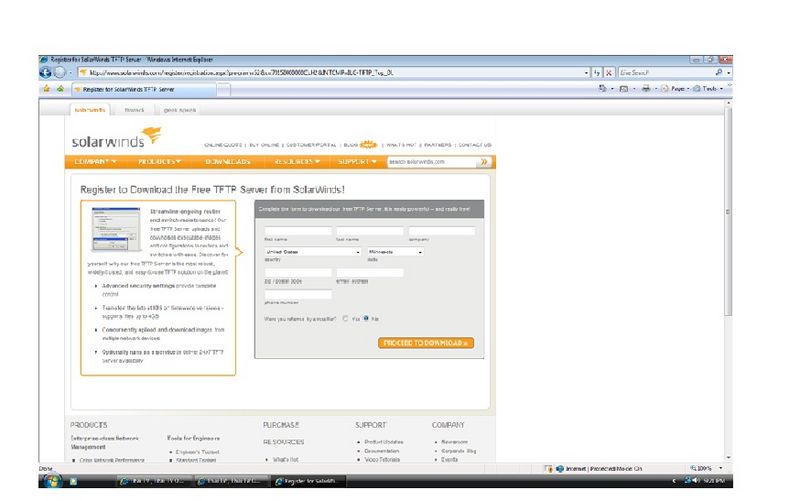
Task: Open the zoom level 100% dropdown arrow
Action: coord(720,468)
